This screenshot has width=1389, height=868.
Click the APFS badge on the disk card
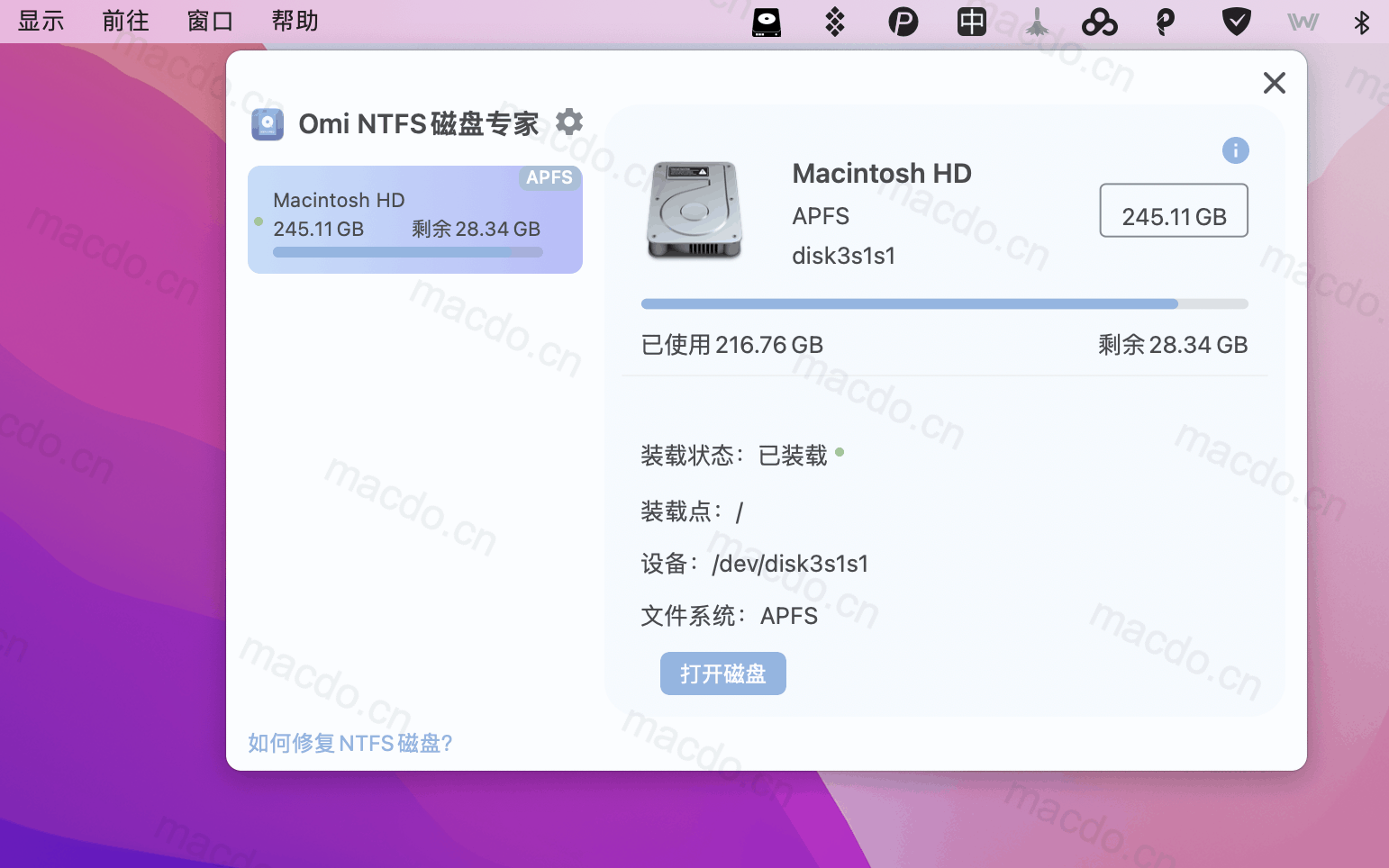click(549, 177)
